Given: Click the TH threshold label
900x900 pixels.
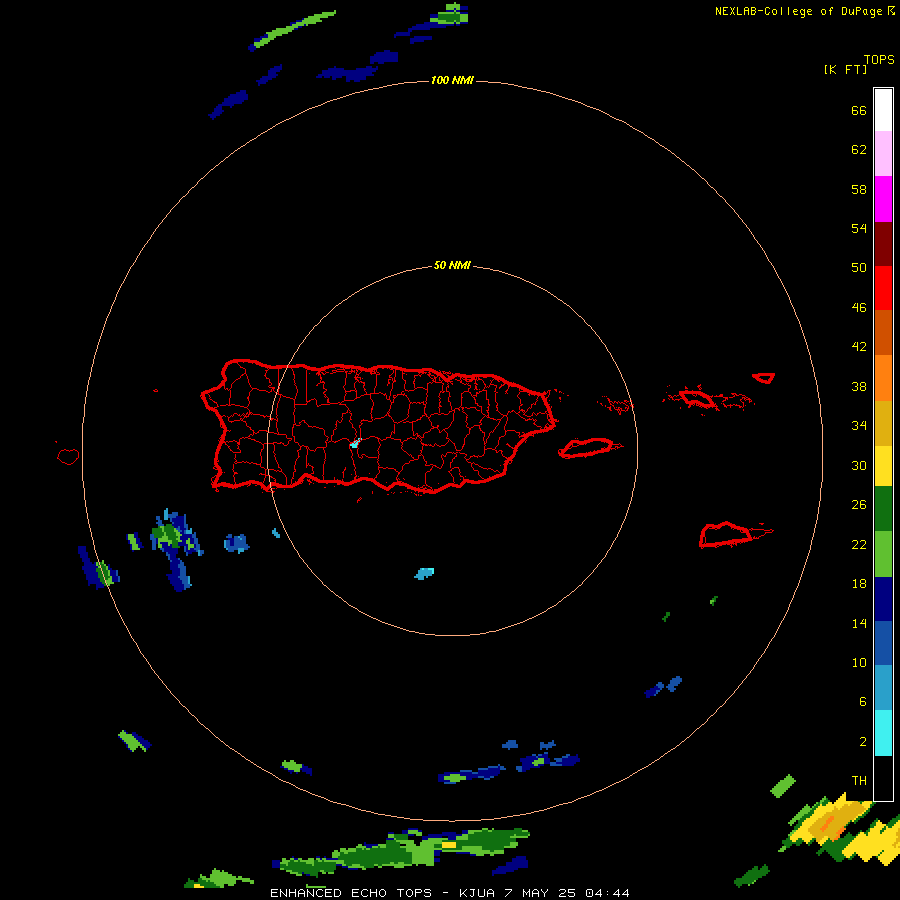Looking at the screenshot, I should [x=859, y=781].
